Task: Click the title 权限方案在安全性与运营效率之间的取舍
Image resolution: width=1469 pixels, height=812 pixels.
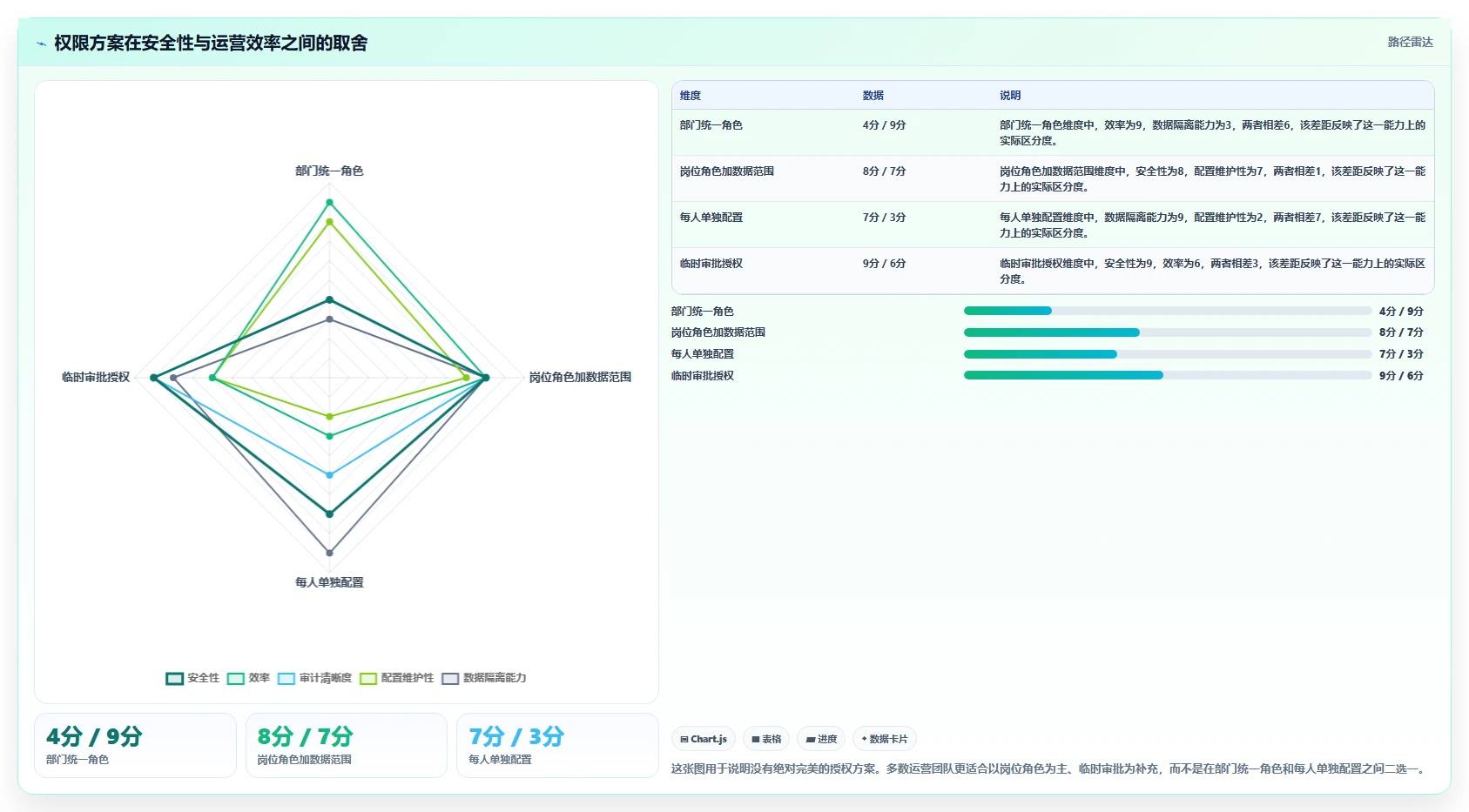Action: (211, 43)
